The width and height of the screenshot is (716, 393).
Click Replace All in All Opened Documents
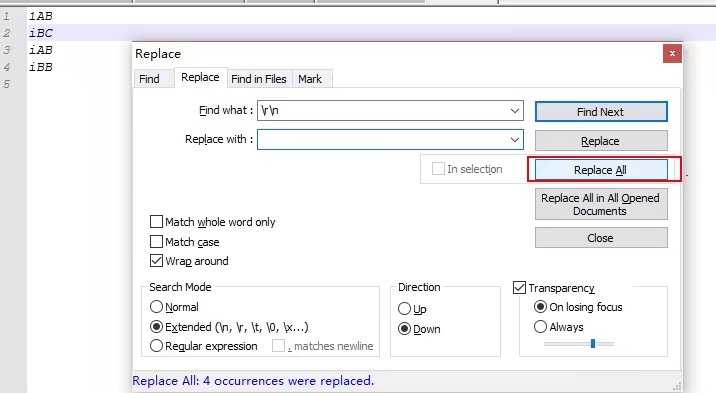tap(601, 204)
